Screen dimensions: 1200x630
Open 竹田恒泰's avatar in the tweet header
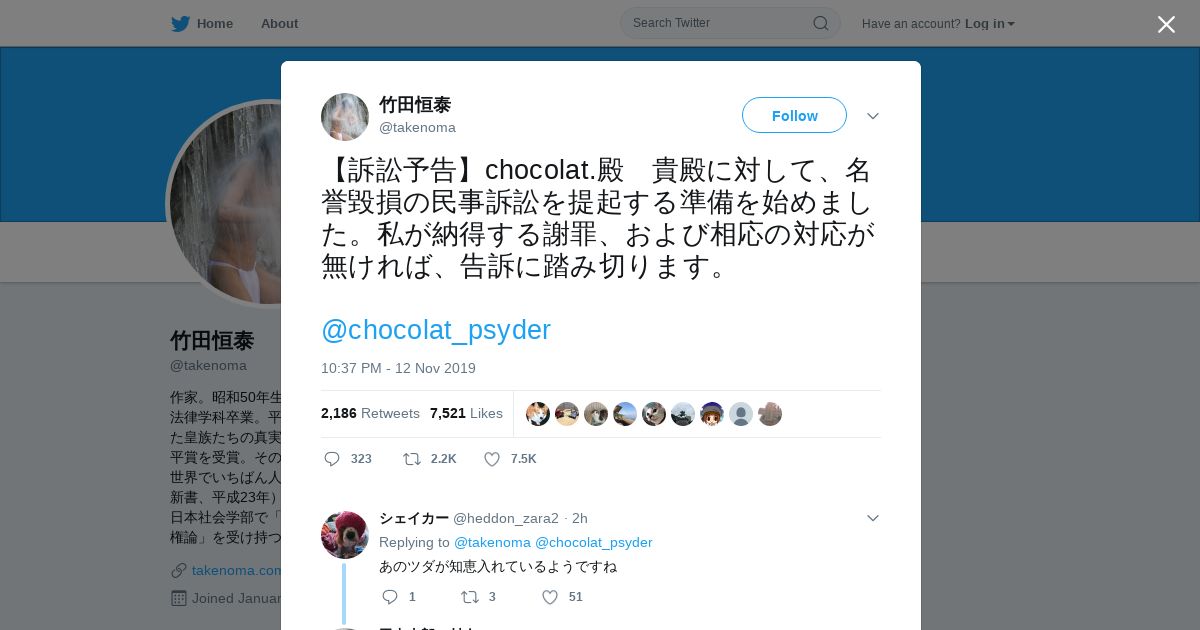(x=345, y=117)
